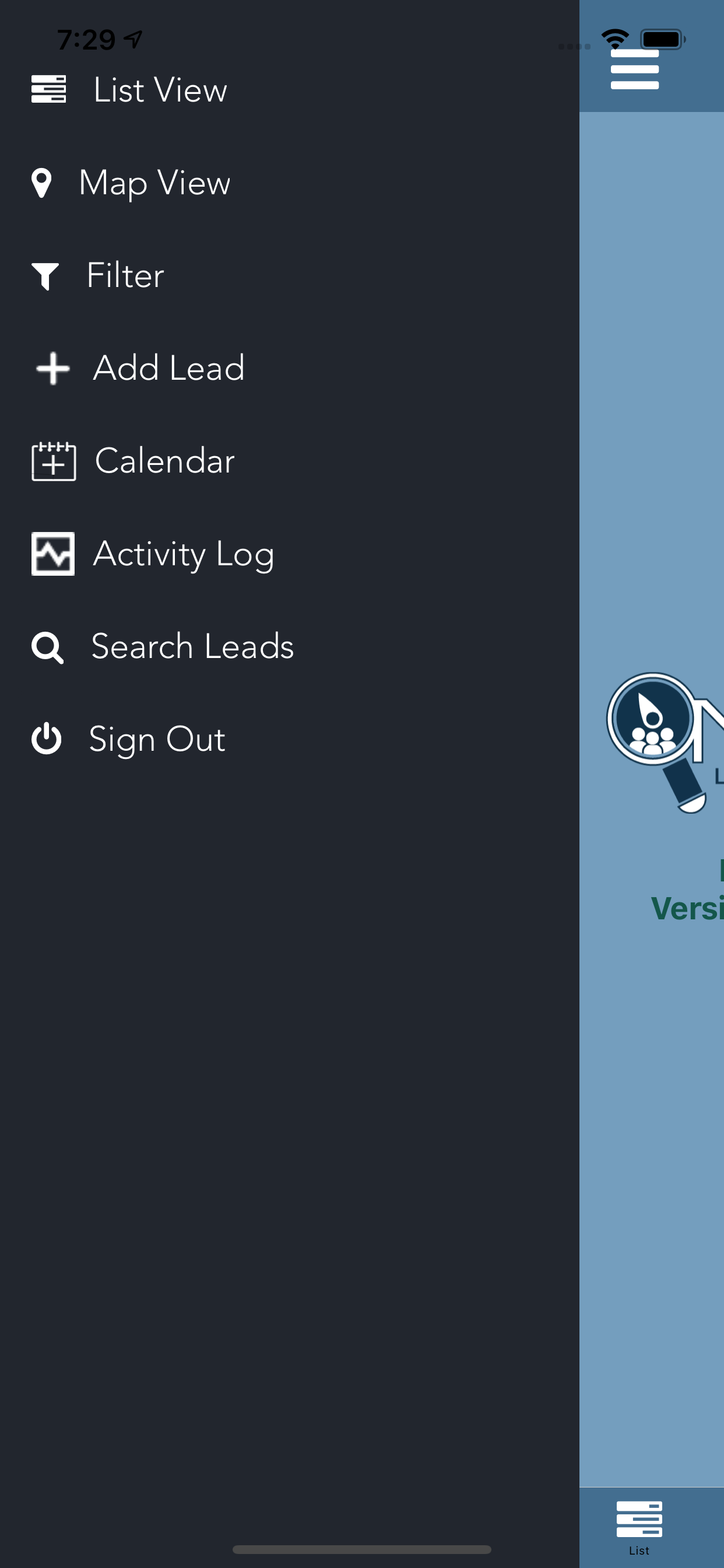
Task: Tap the Activity Log chart icon
Action: [53, 554]
